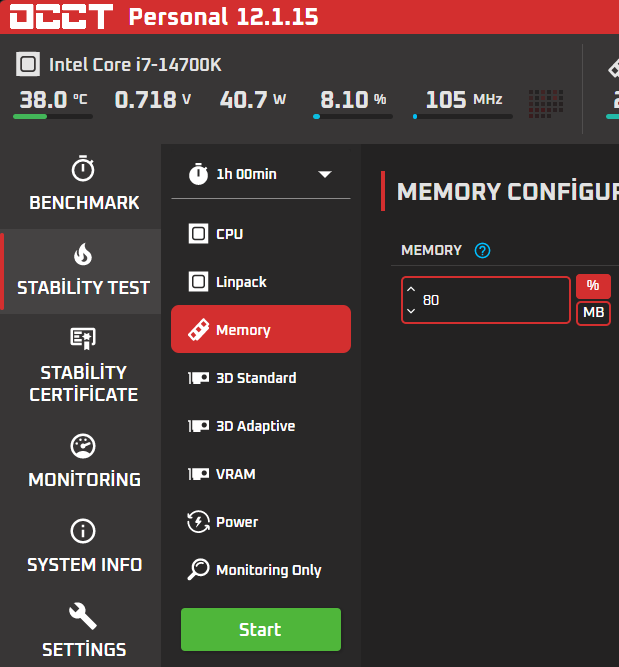Click the CPU temperature green bar
The height and width of the screenshot is (667, 619).
53,117
